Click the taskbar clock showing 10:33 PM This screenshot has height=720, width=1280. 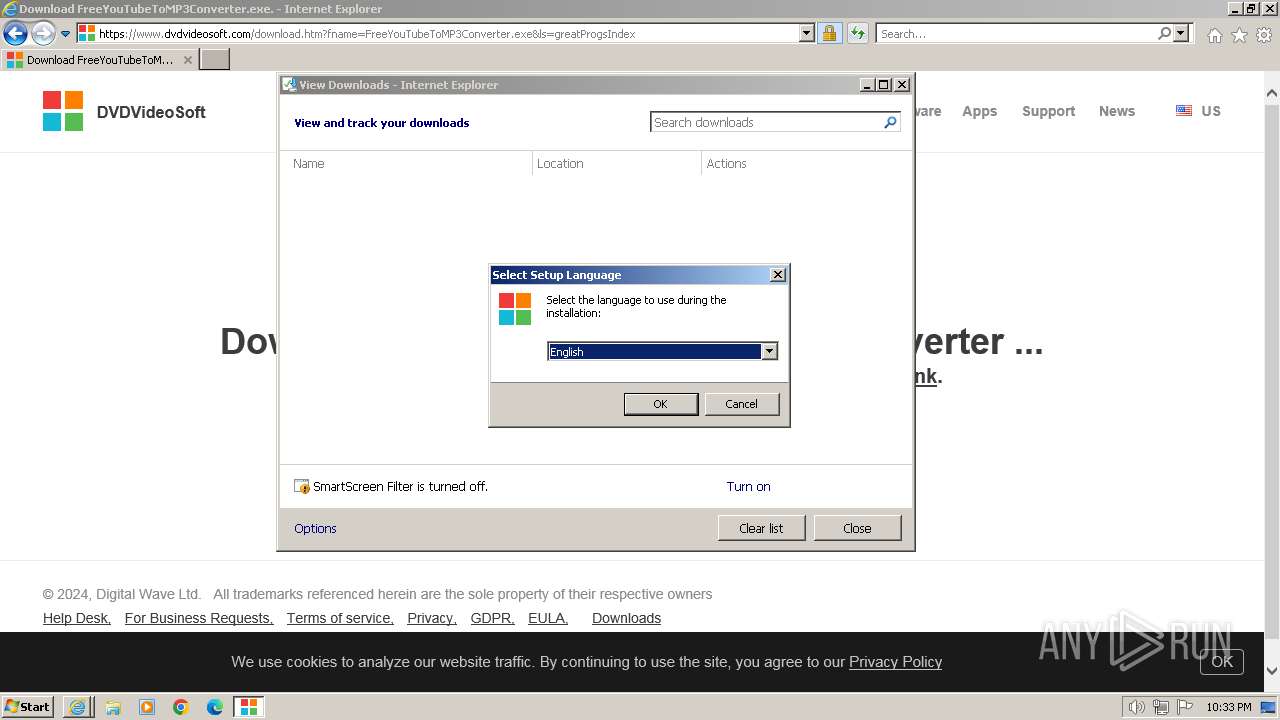pyautogui.click(x=1228, y=707)
